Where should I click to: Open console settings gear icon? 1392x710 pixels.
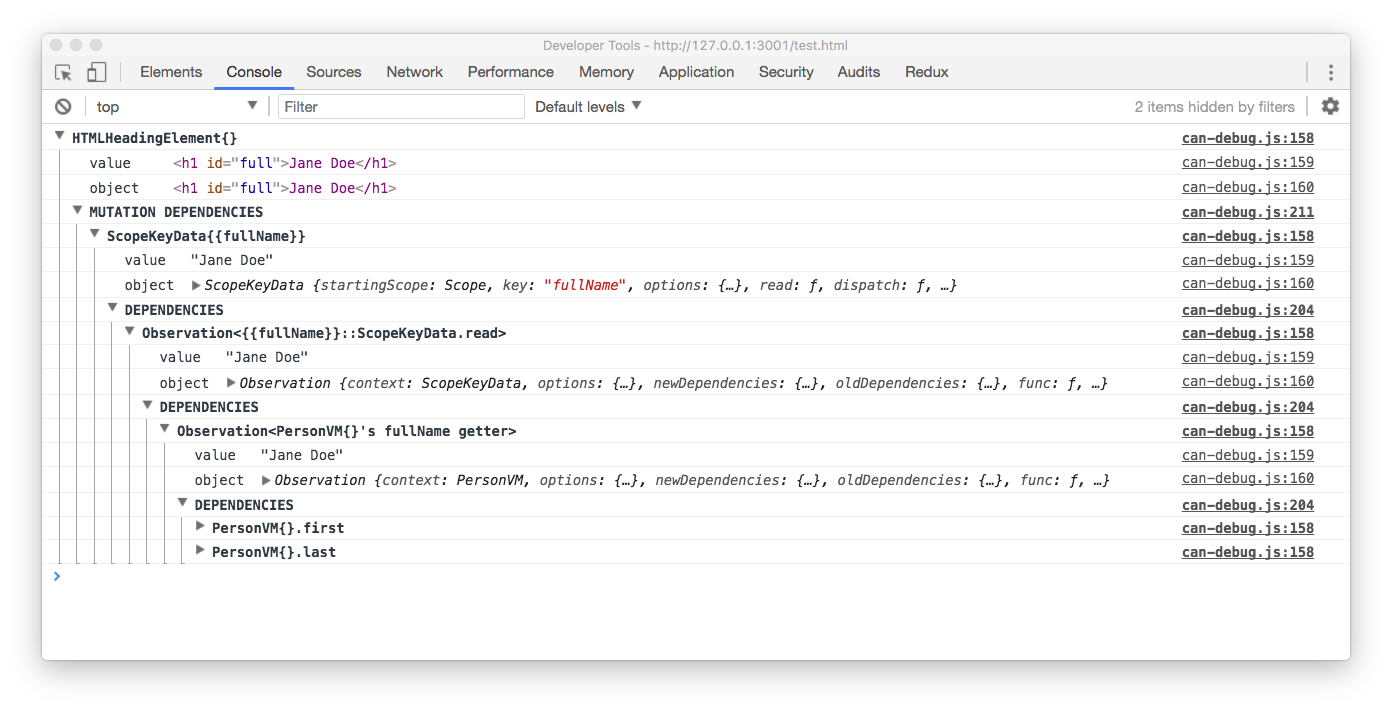coord(1330,106)
